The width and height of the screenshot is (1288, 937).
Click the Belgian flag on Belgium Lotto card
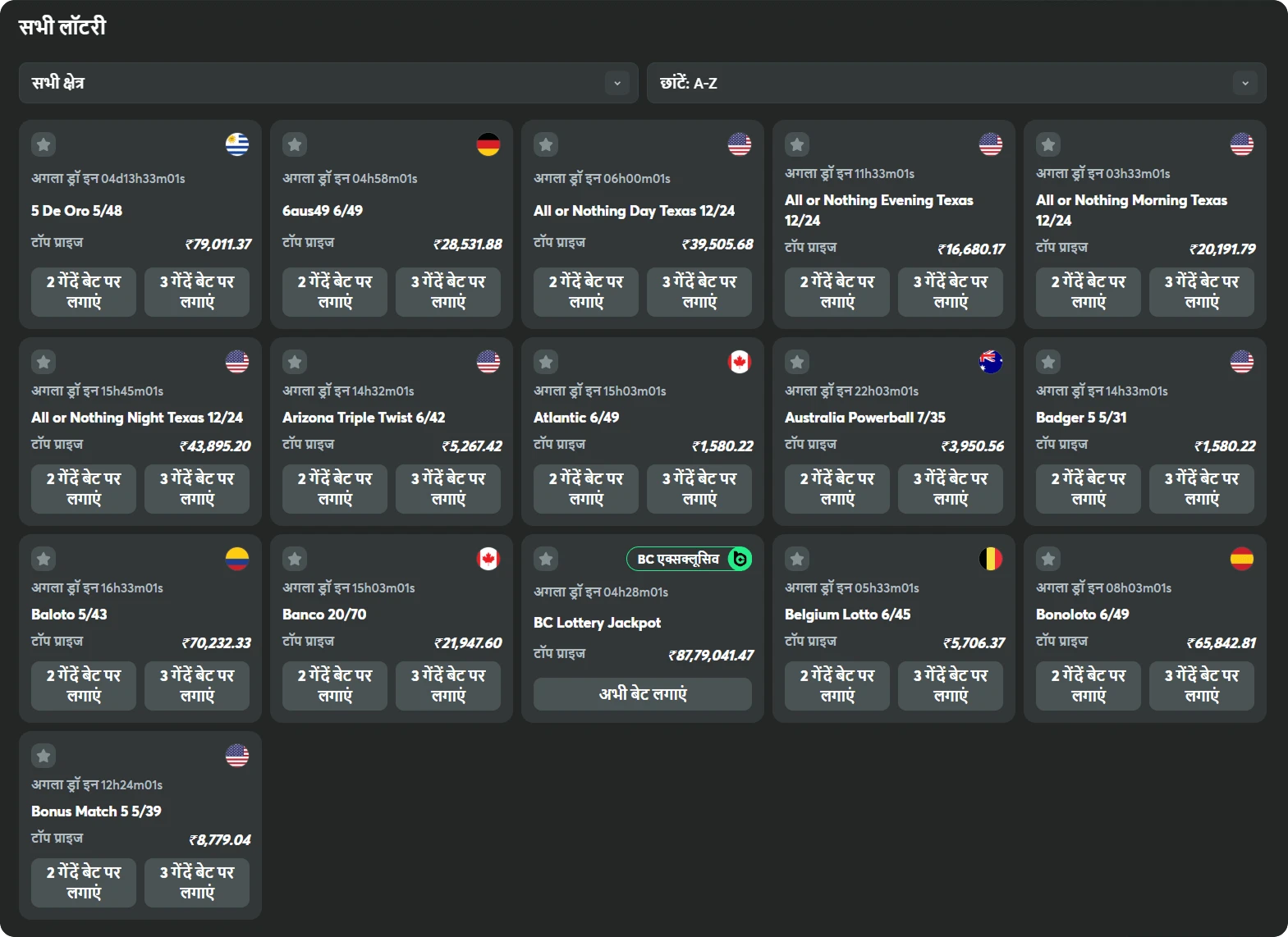[991, 559]
